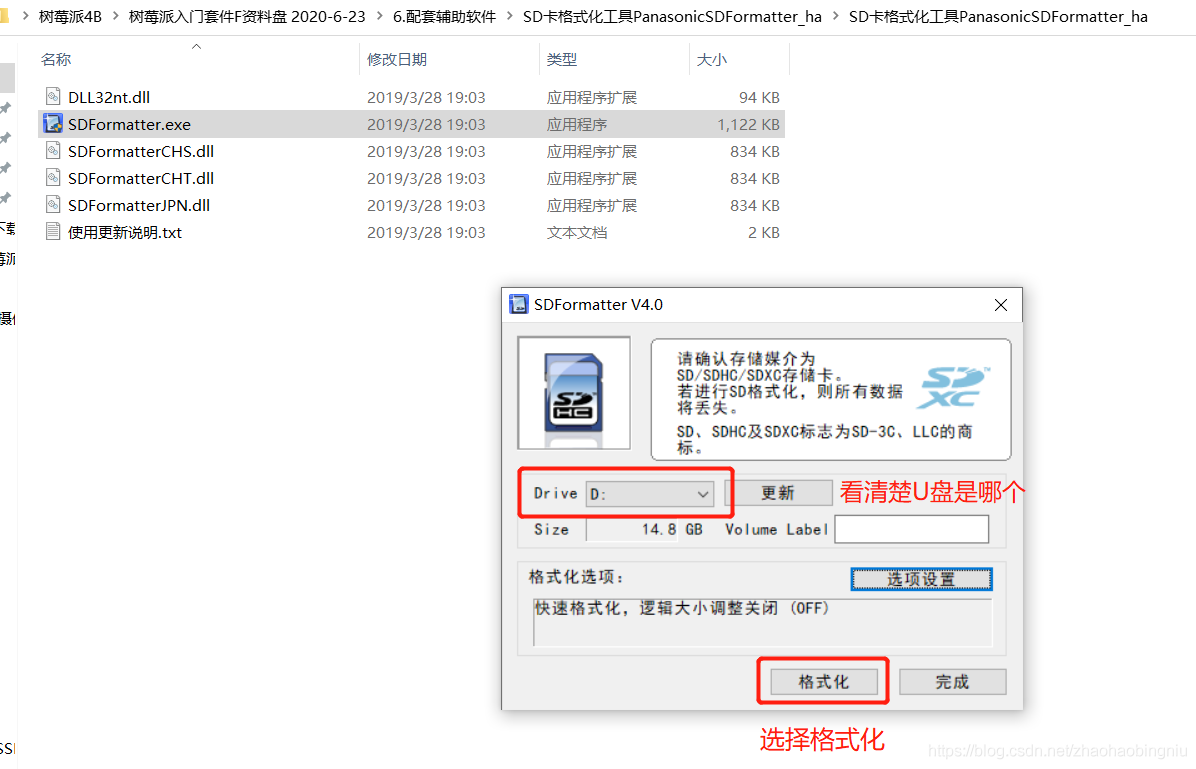The image size is (1196, 769).
Task: Open 选项设置 option settings
Action: (x=921, y=579)
